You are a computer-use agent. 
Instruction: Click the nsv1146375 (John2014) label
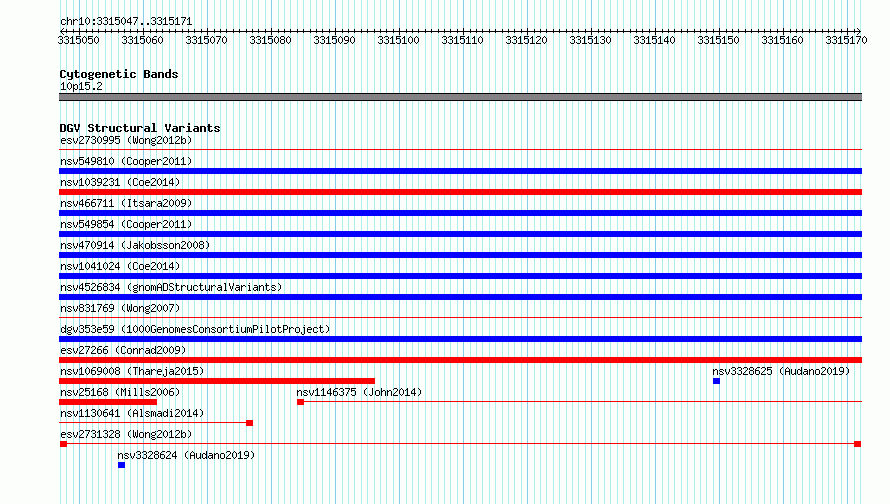click(x=359, y=392)
